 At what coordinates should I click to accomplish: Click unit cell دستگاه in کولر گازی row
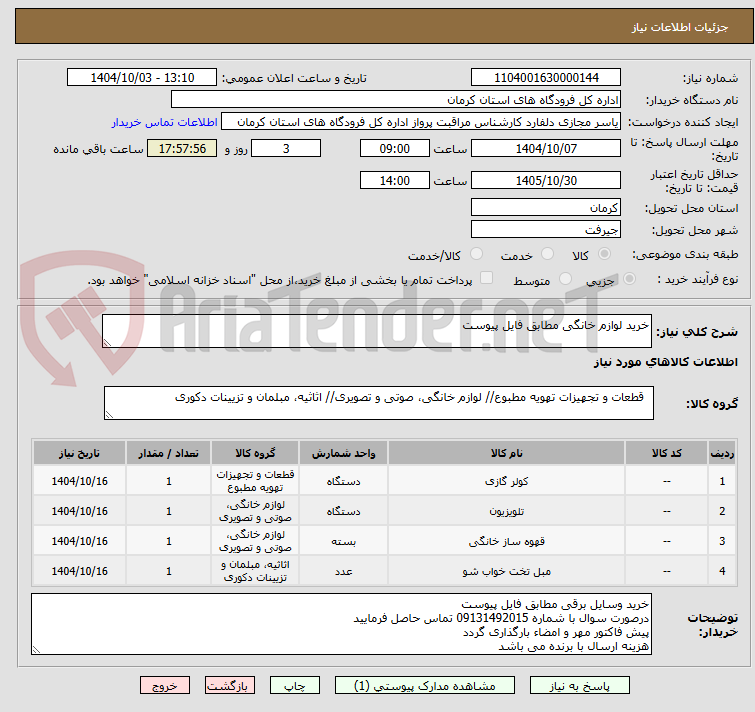(343, 481)
